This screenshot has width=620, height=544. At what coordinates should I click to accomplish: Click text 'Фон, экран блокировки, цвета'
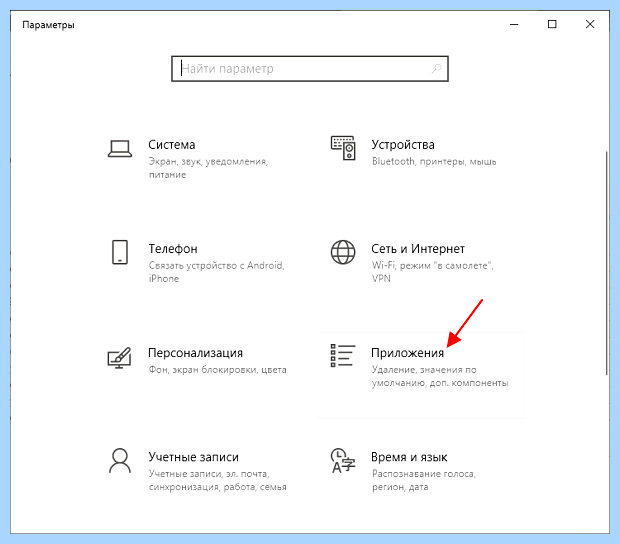[217, 370]
